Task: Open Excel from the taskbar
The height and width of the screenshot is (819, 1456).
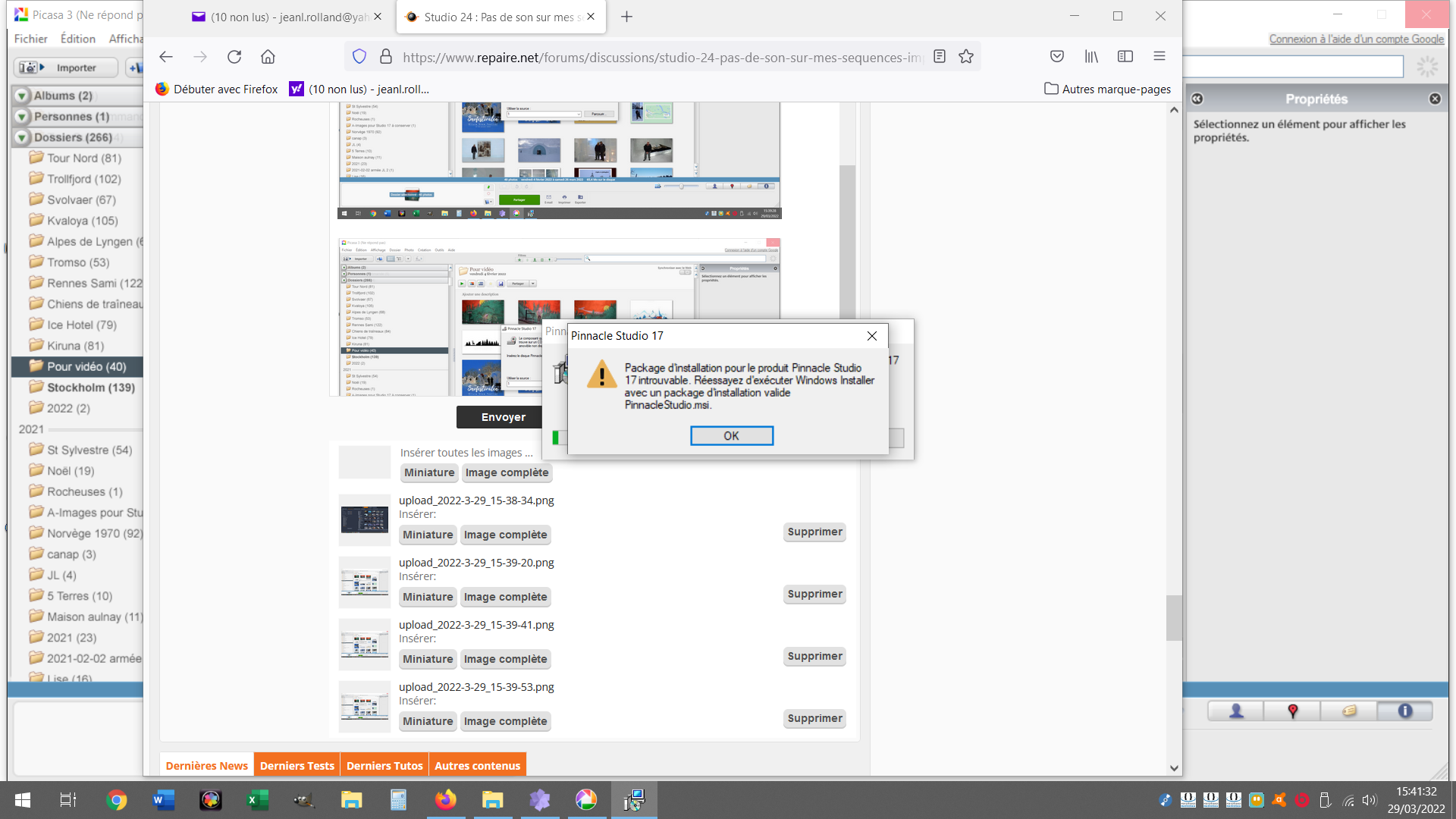Action: click(258, 800)
